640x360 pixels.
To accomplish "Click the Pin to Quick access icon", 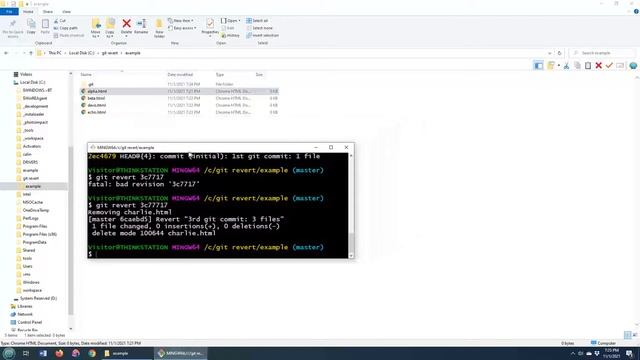I will click(13, 24).
